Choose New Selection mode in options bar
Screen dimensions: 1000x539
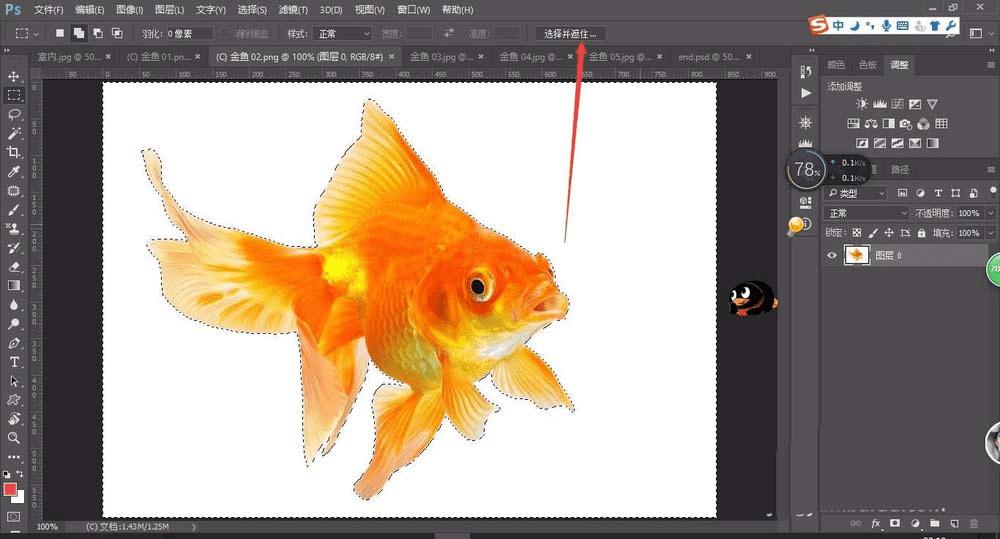[x=59, y=33]
